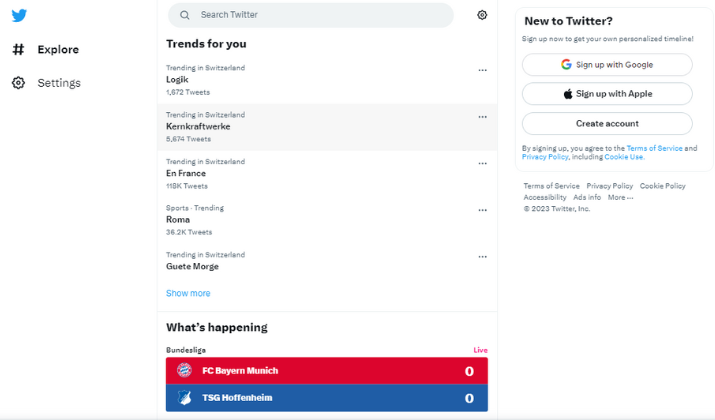The width and height of the screenshot is (715, 420).
Task: Open FC Bayern Munich score row
Action: point(327,371)
